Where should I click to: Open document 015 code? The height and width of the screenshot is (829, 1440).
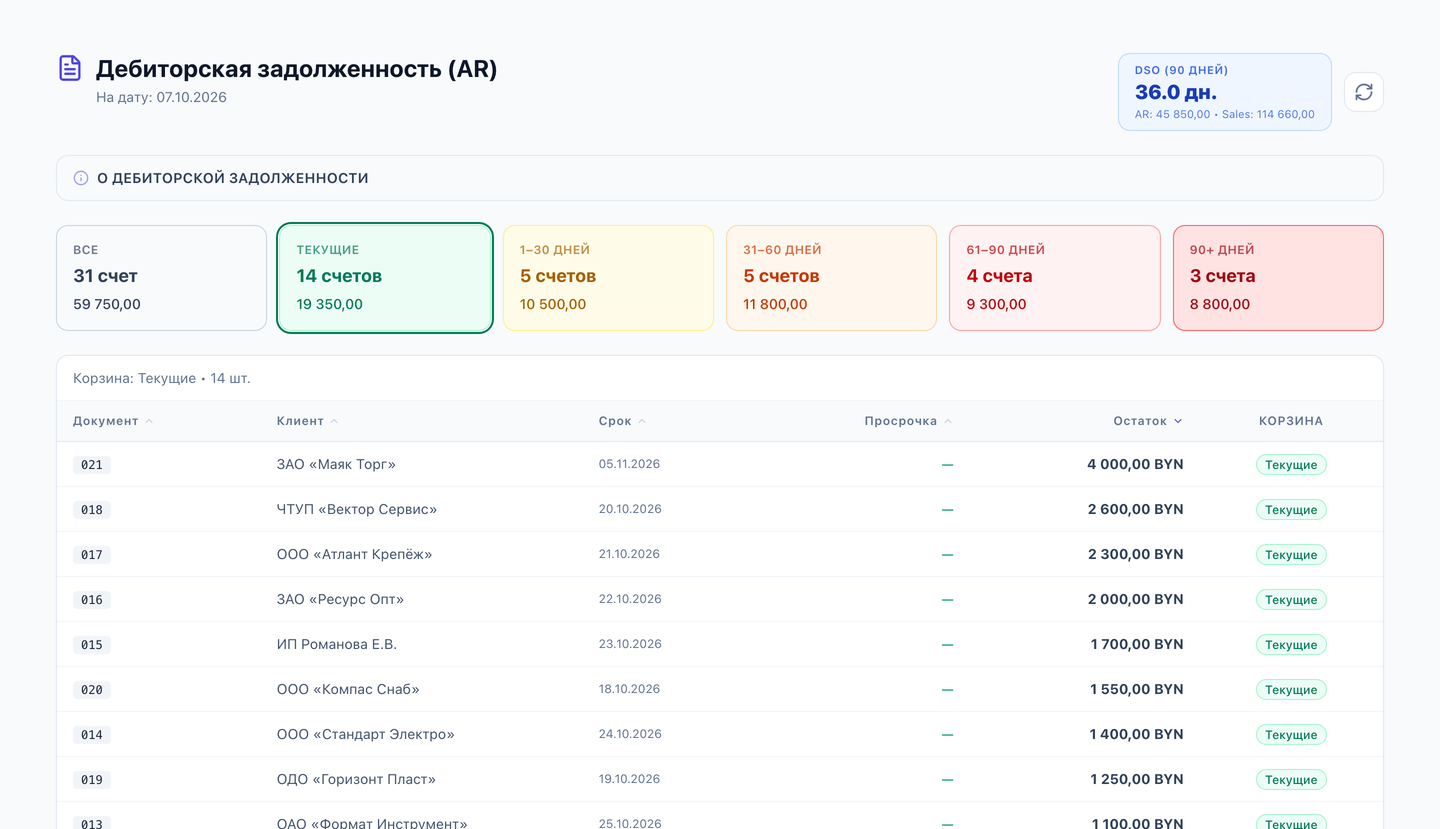coord(92,645)
